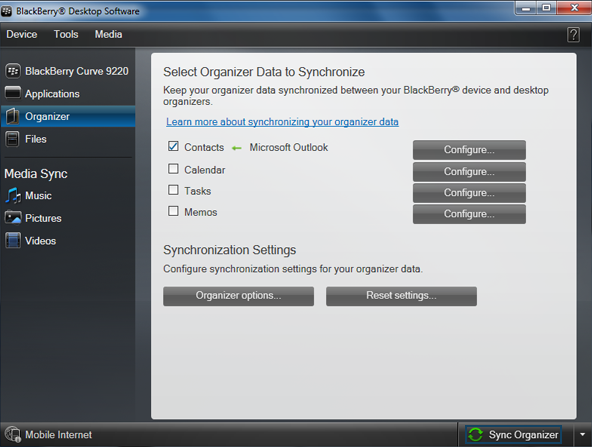Click the Reset settings button
The image size is (592, 447).
[401, 296]
